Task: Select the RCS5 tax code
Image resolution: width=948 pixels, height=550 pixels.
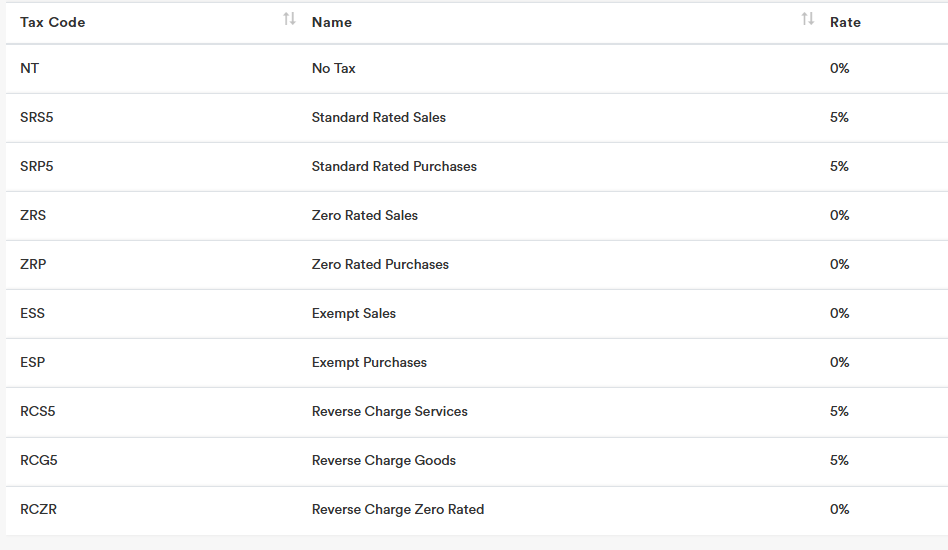Action: coord(38,412)
